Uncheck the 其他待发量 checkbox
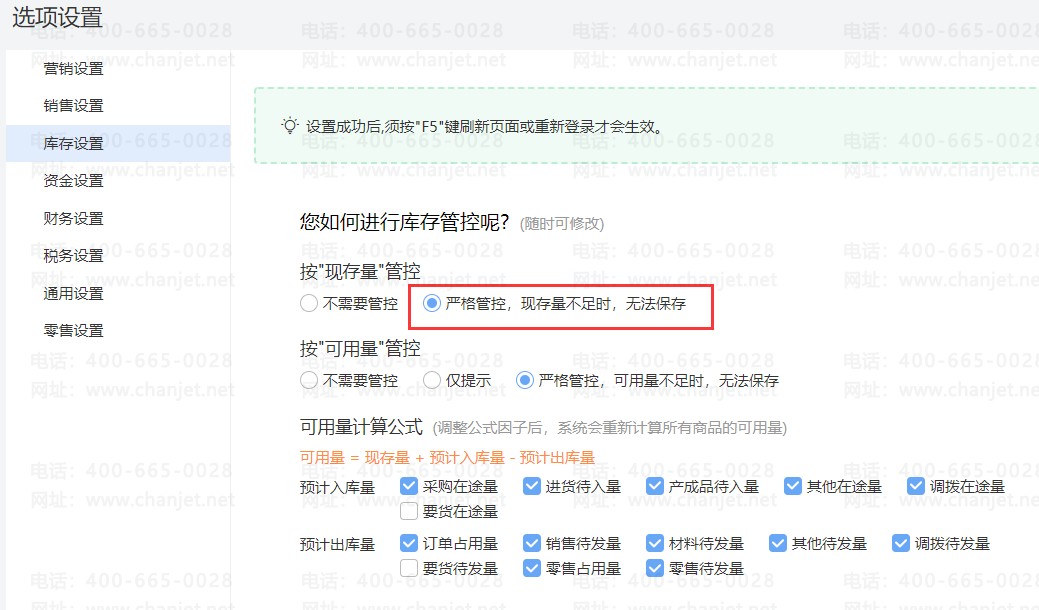The image size is (1039, 610). [778, 543]
